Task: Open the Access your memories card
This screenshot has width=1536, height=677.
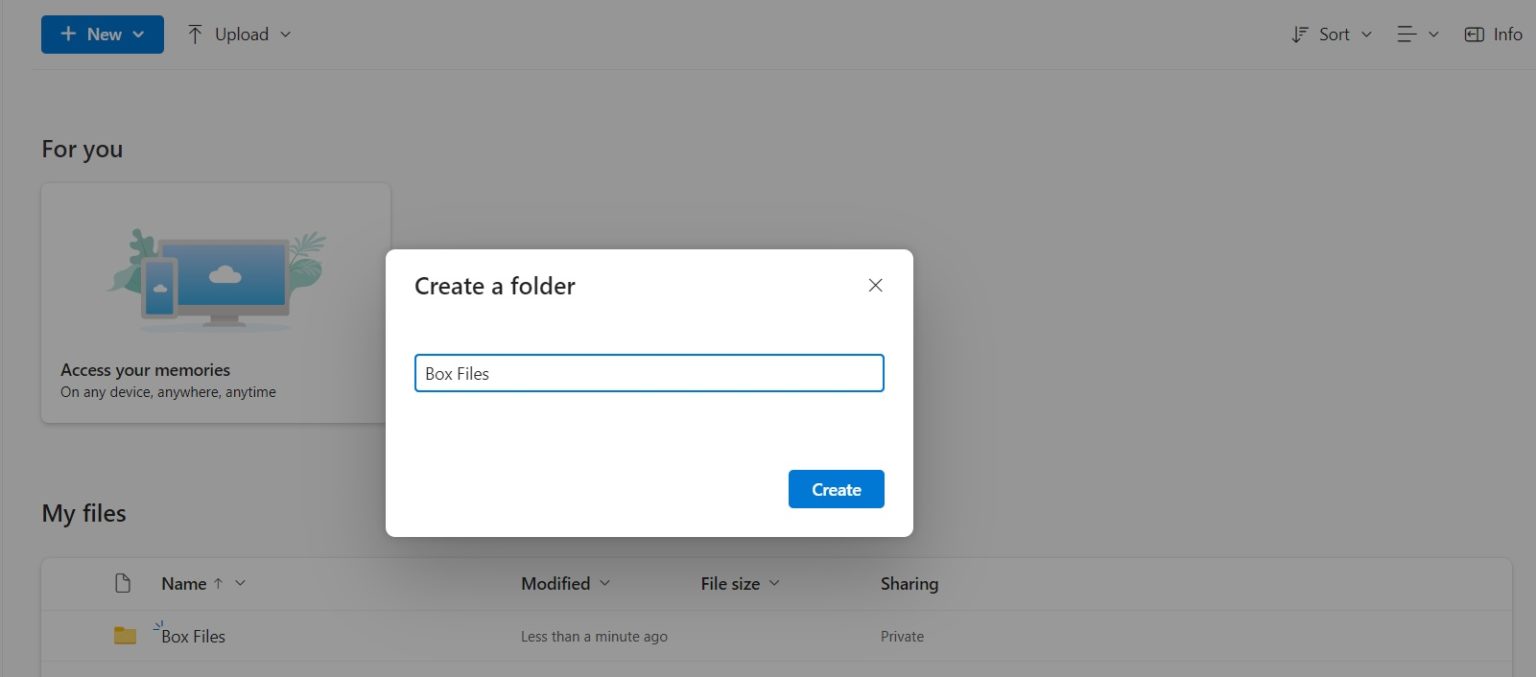Action: [215, 300]
